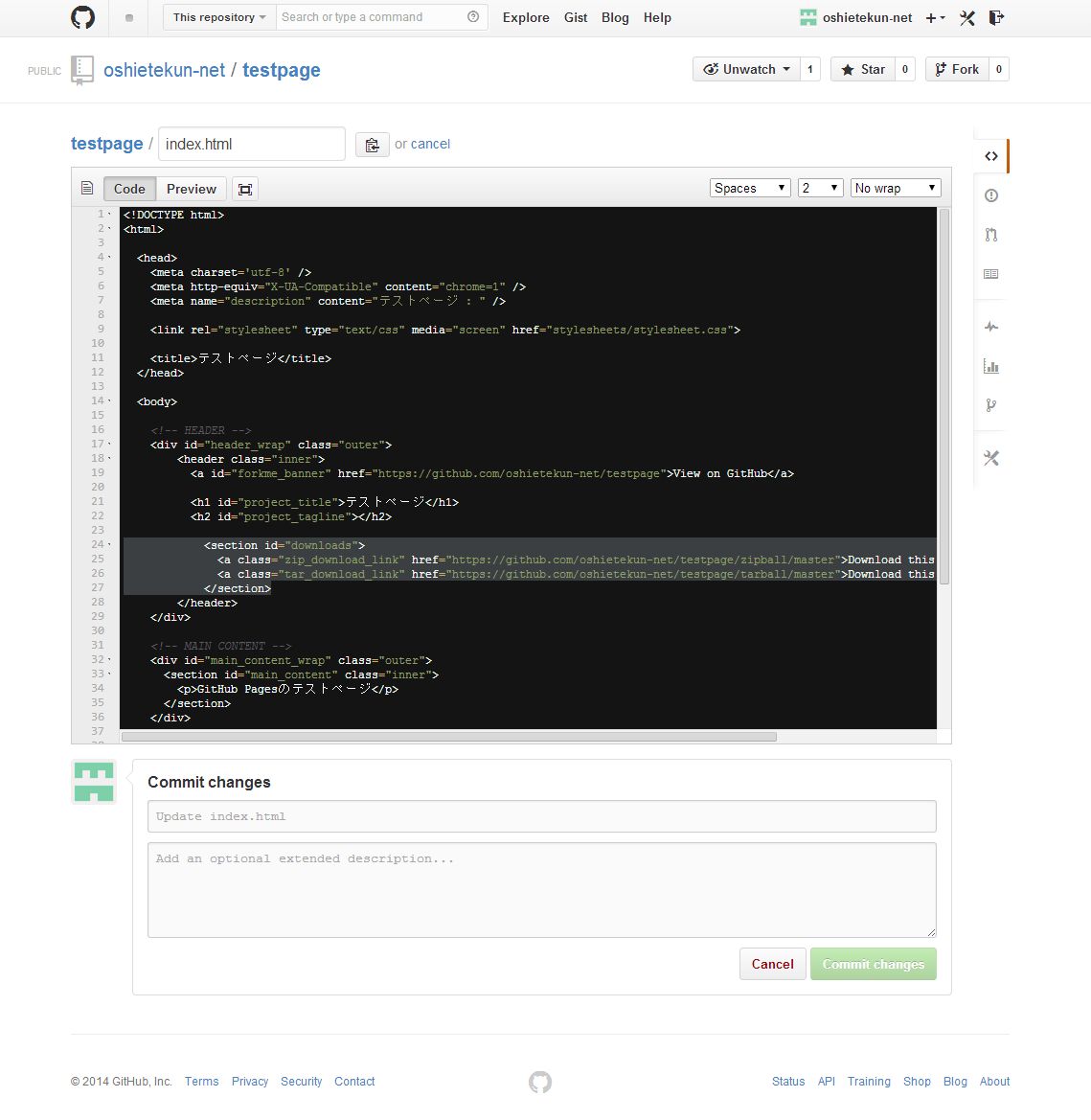
Task: Focus the optional extended description textarea
Action: pyautogui.click(x=542, y=890)
